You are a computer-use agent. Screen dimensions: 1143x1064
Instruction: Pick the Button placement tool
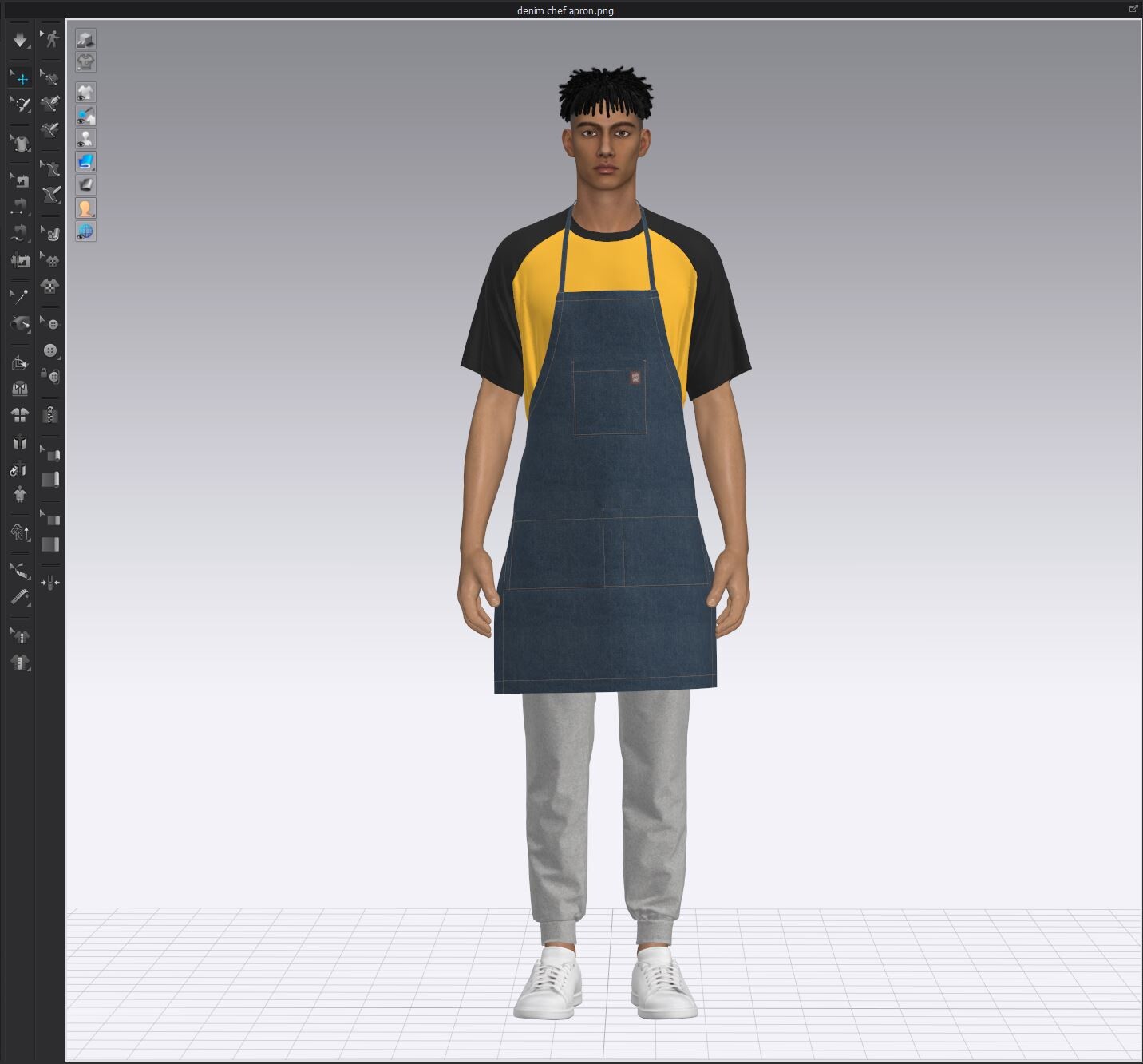click(x=50, y=350)
